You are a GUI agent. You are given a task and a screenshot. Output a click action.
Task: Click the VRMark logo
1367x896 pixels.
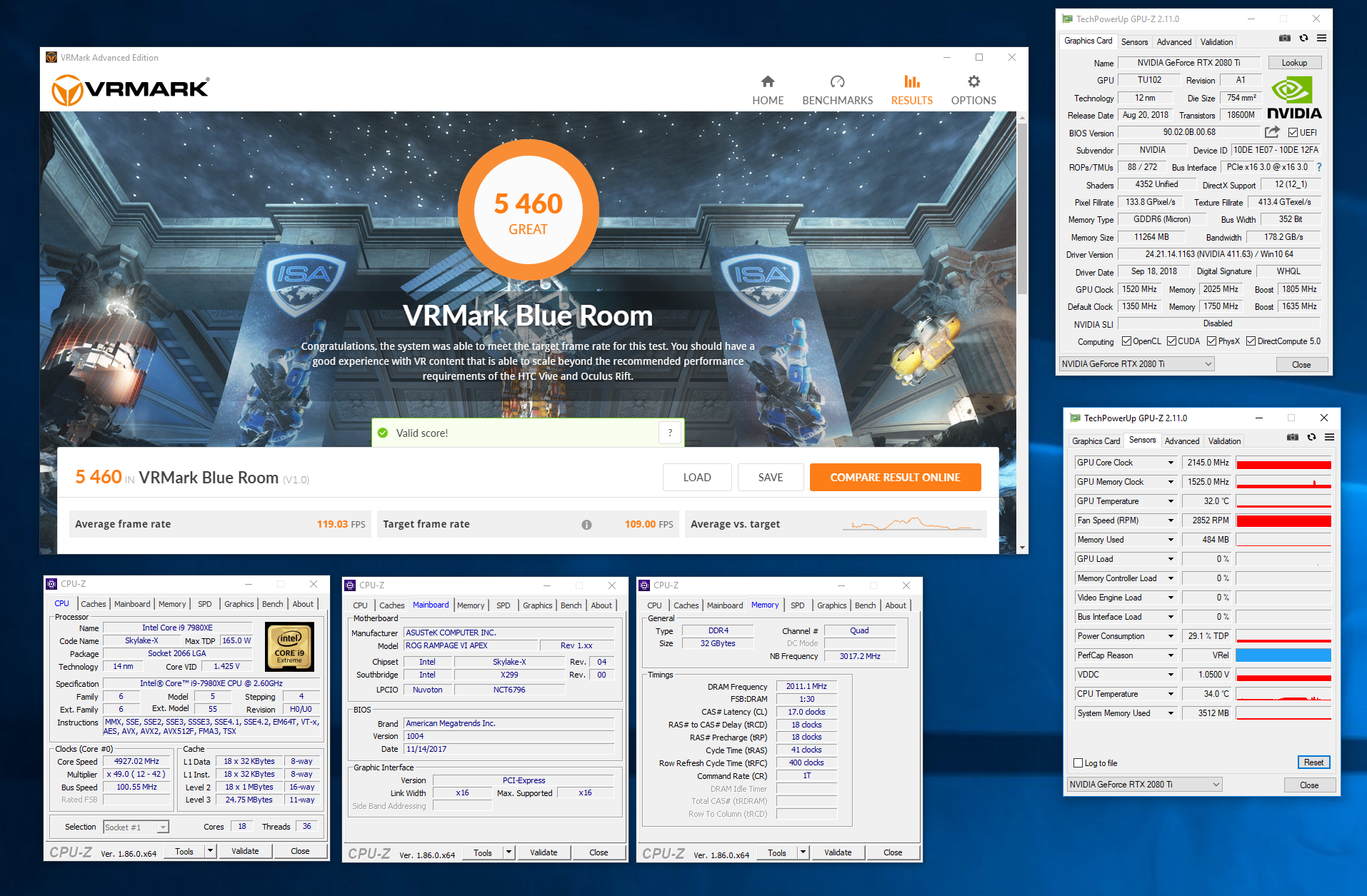(x=131, y=90)
